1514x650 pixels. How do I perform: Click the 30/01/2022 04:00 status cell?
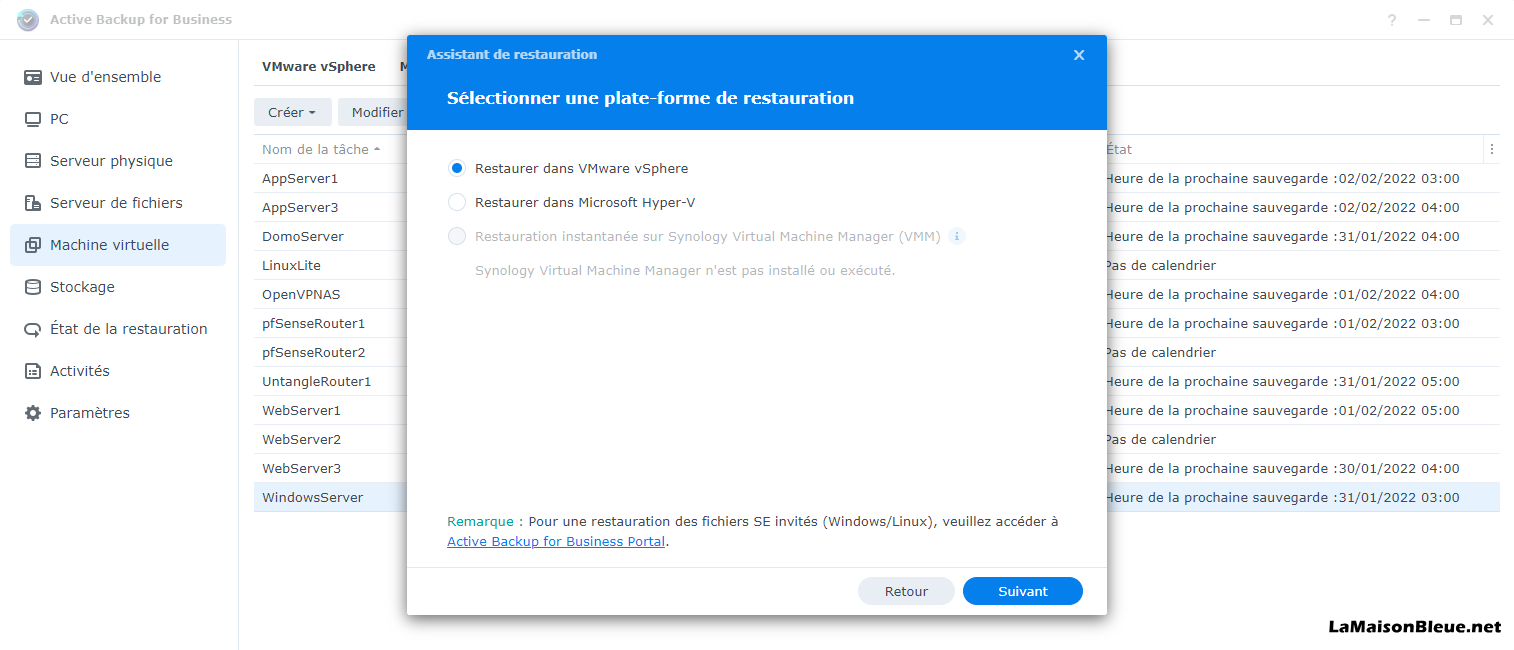coord(1282,469)
